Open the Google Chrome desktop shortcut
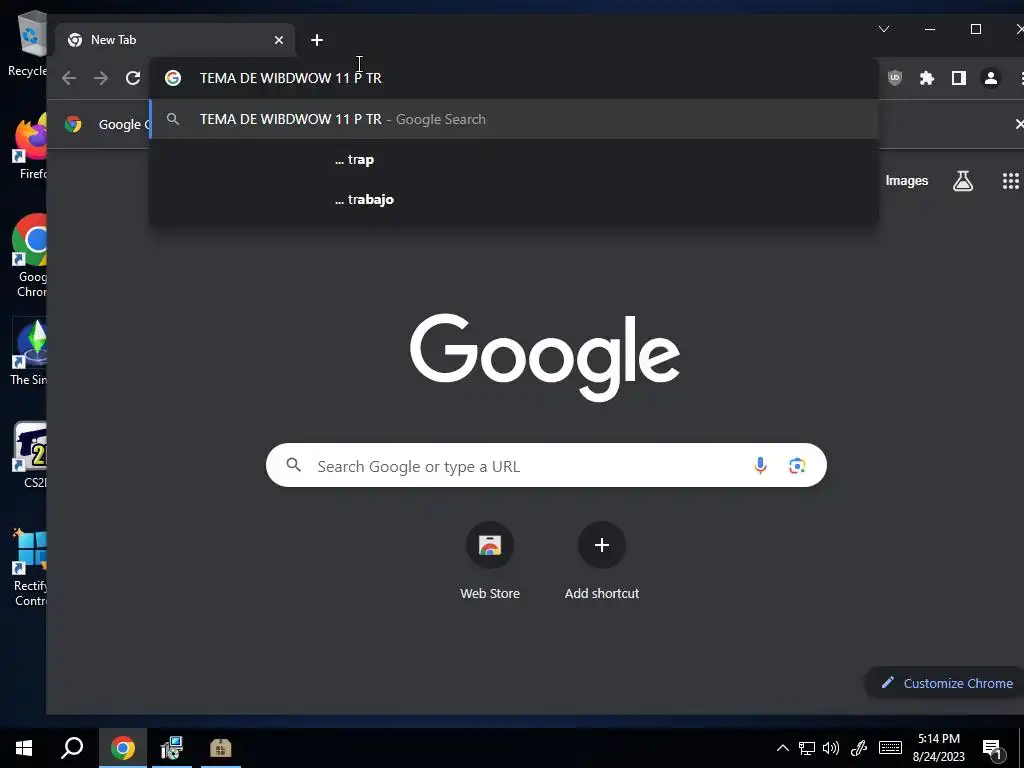The image size is (1024, 768). [x=30, y=256]
